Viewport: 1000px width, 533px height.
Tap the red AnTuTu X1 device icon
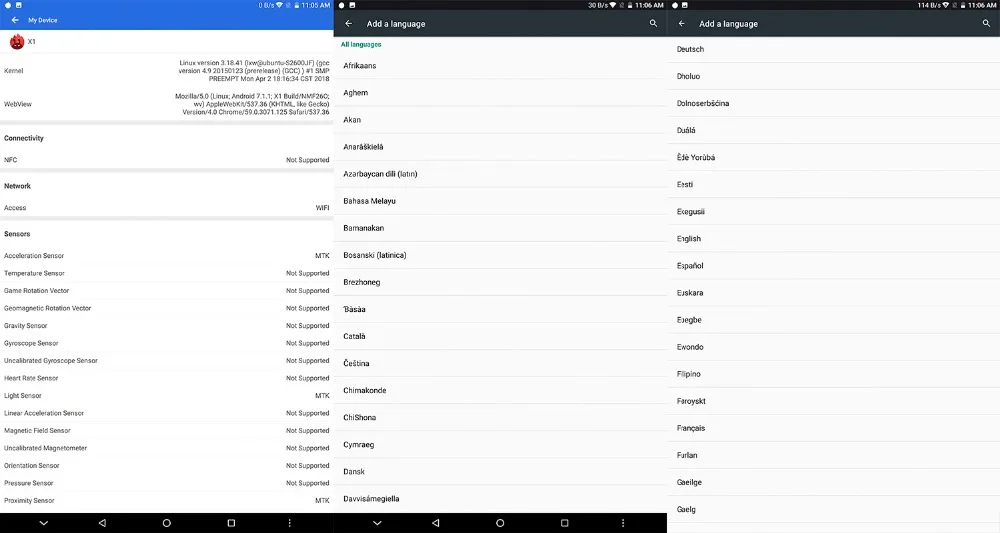click(17, 41)
